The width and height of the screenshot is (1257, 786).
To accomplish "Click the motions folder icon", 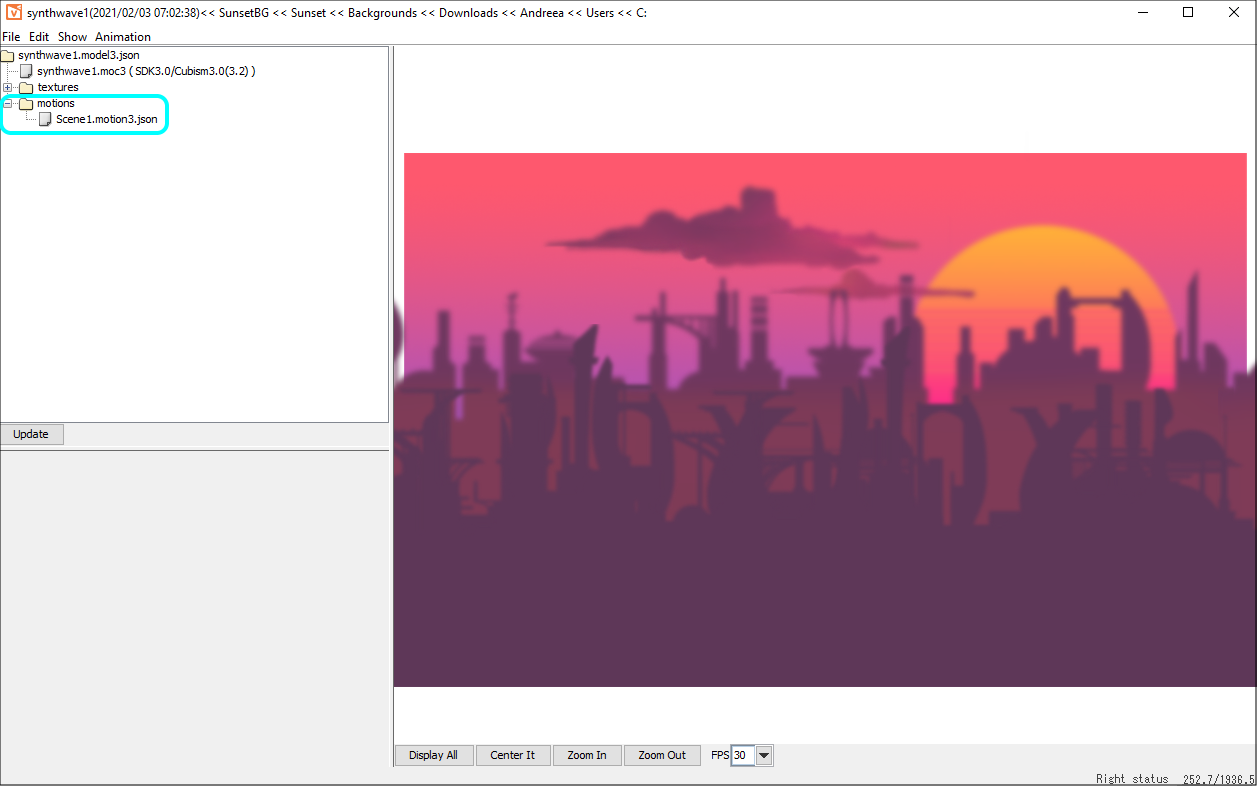I will point(26,104).
